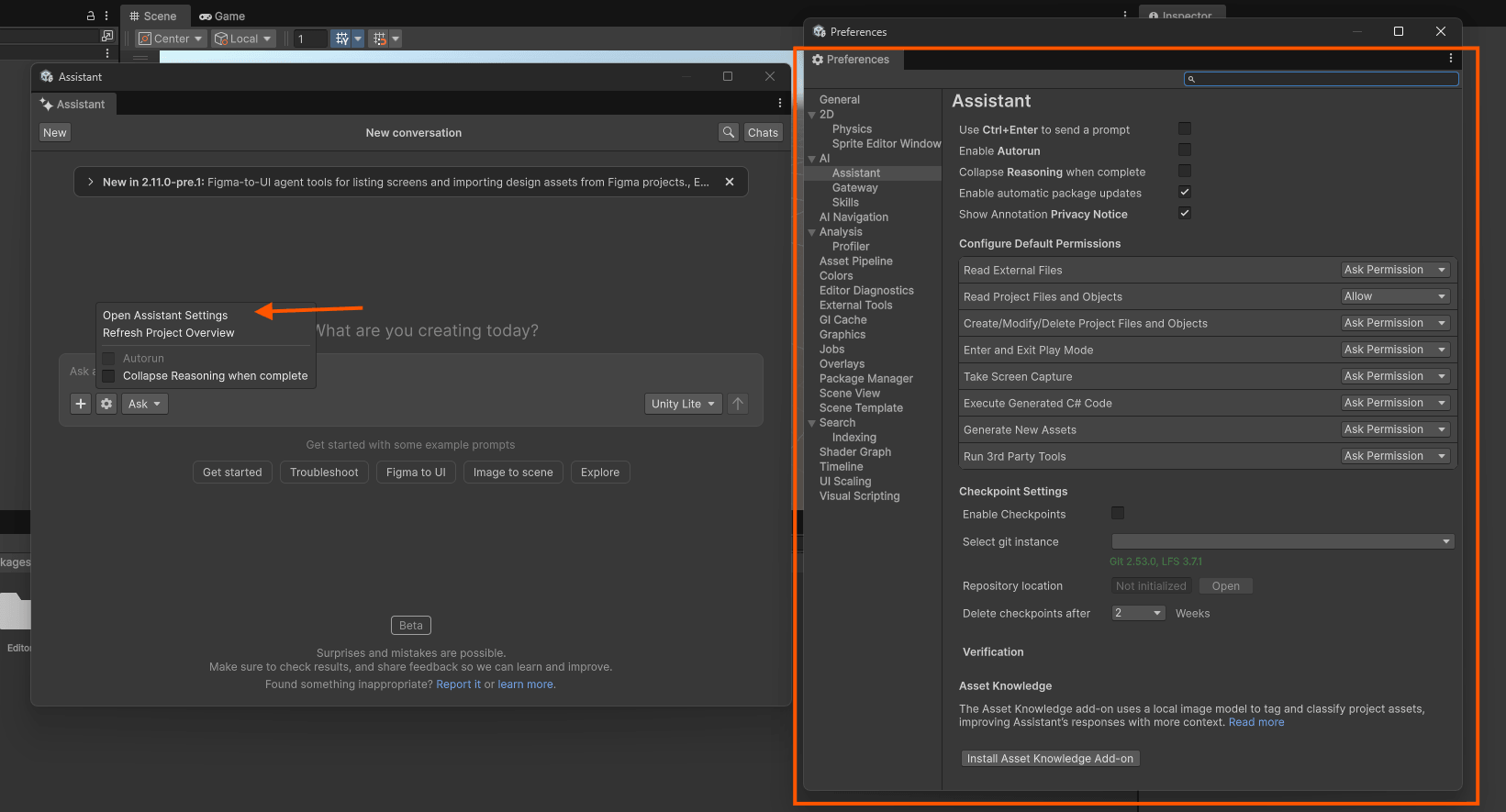Focus the Preferences search field

[1321, 79]
